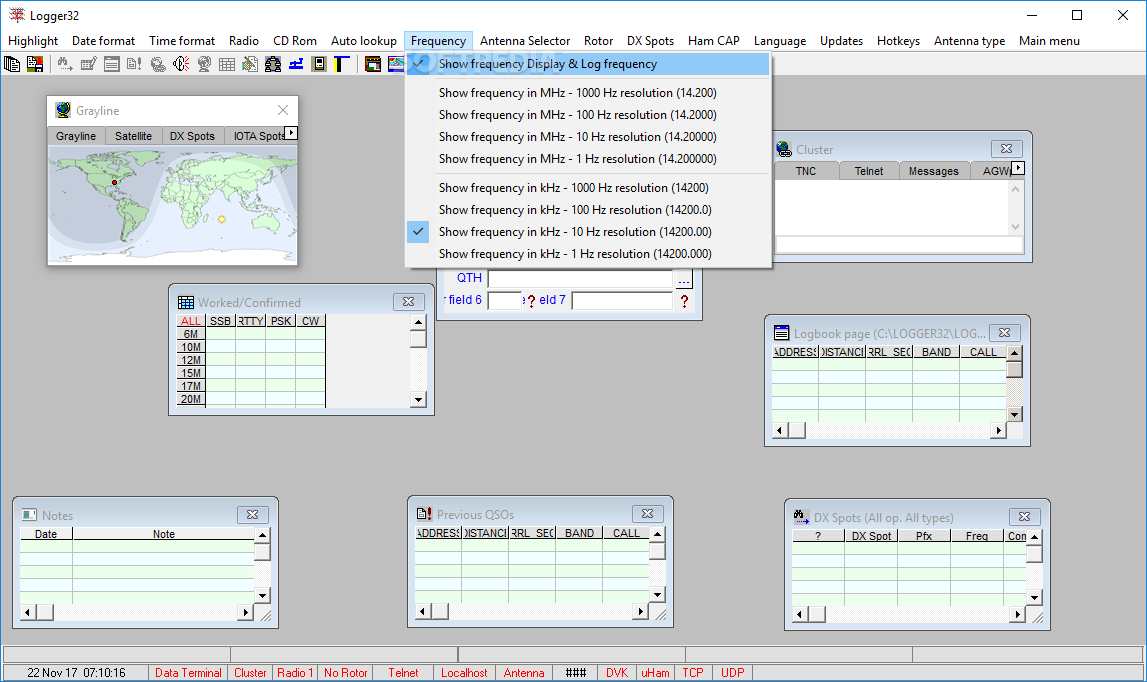Click the globe-with-network toolbar icon

(158, 64)
